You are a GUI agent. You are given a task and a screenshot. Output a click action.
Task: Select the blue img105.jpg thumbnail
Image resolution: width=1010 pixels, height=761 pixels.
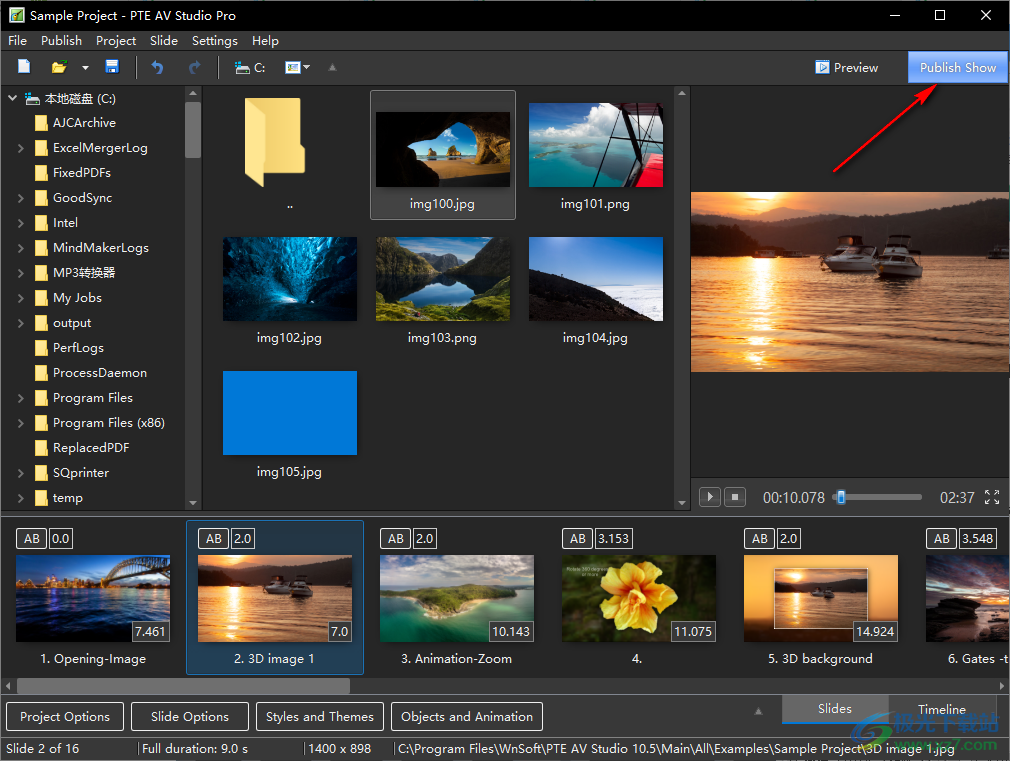click(x=290, y=413)
